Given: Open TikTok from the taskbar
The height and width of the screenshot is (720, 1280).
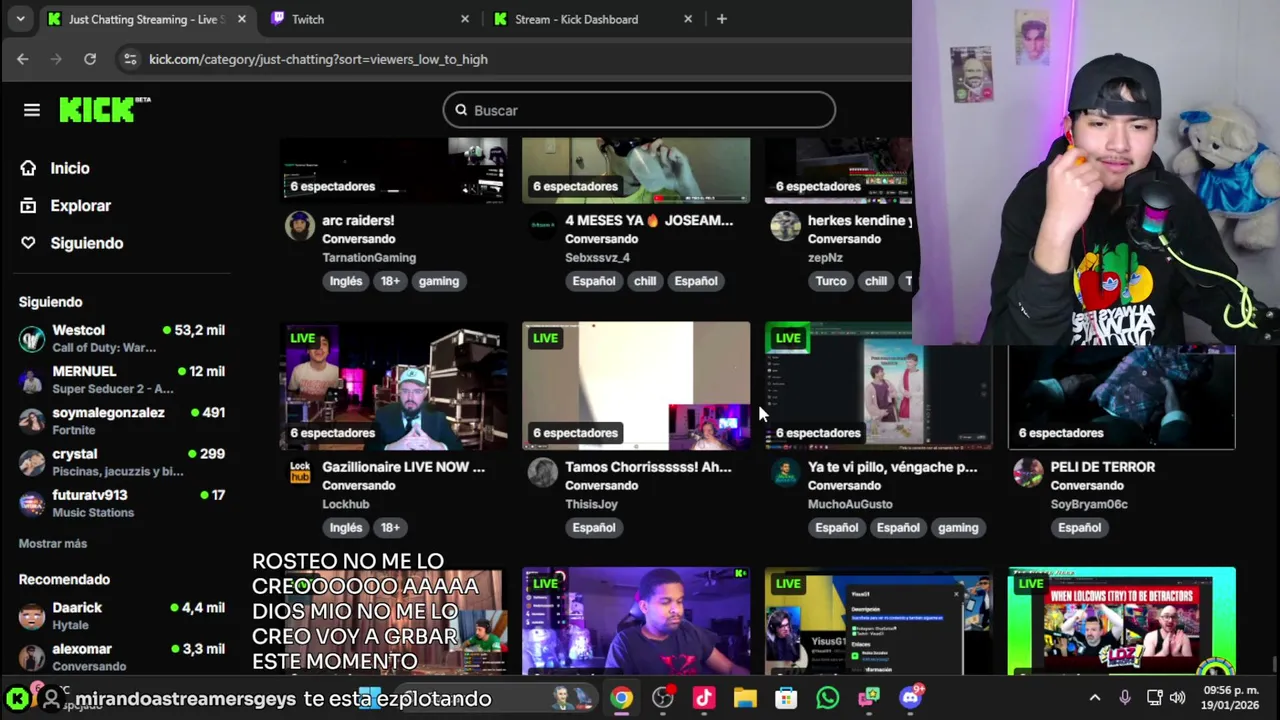Looking at the screenshot, I should 704,698.
